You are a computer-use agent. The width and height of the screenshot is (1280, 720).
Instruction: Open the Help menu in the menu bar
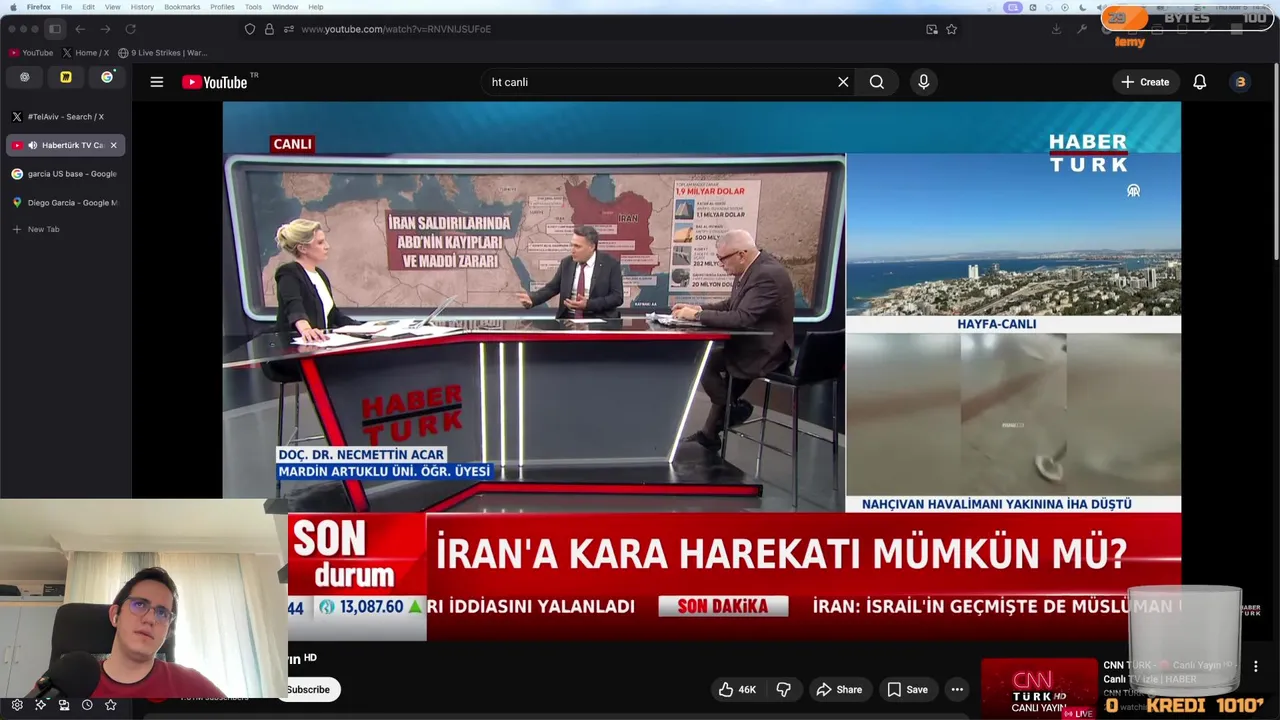316,7
